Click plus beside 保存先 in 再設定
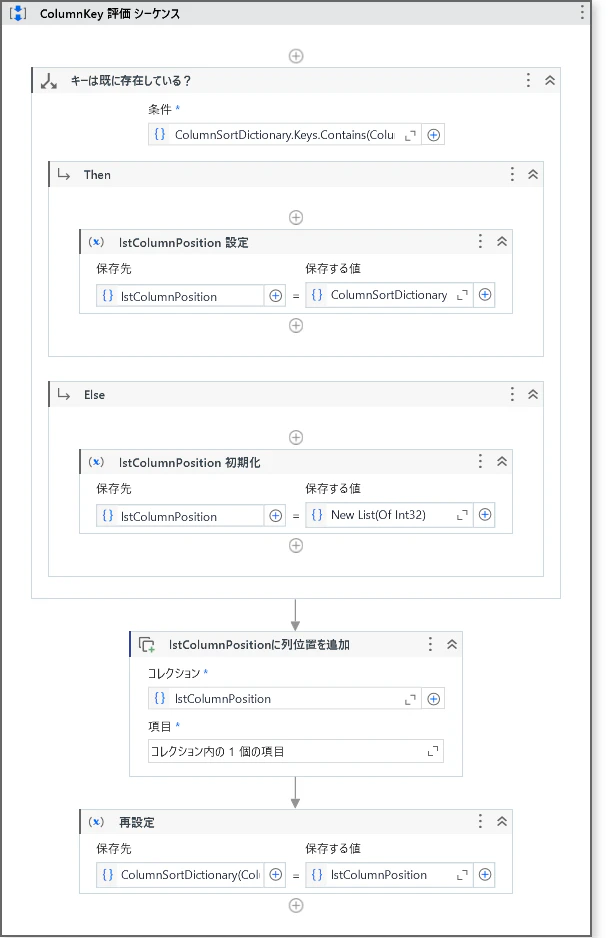This screenshot has width=614, height=938. tap(275, 875)
